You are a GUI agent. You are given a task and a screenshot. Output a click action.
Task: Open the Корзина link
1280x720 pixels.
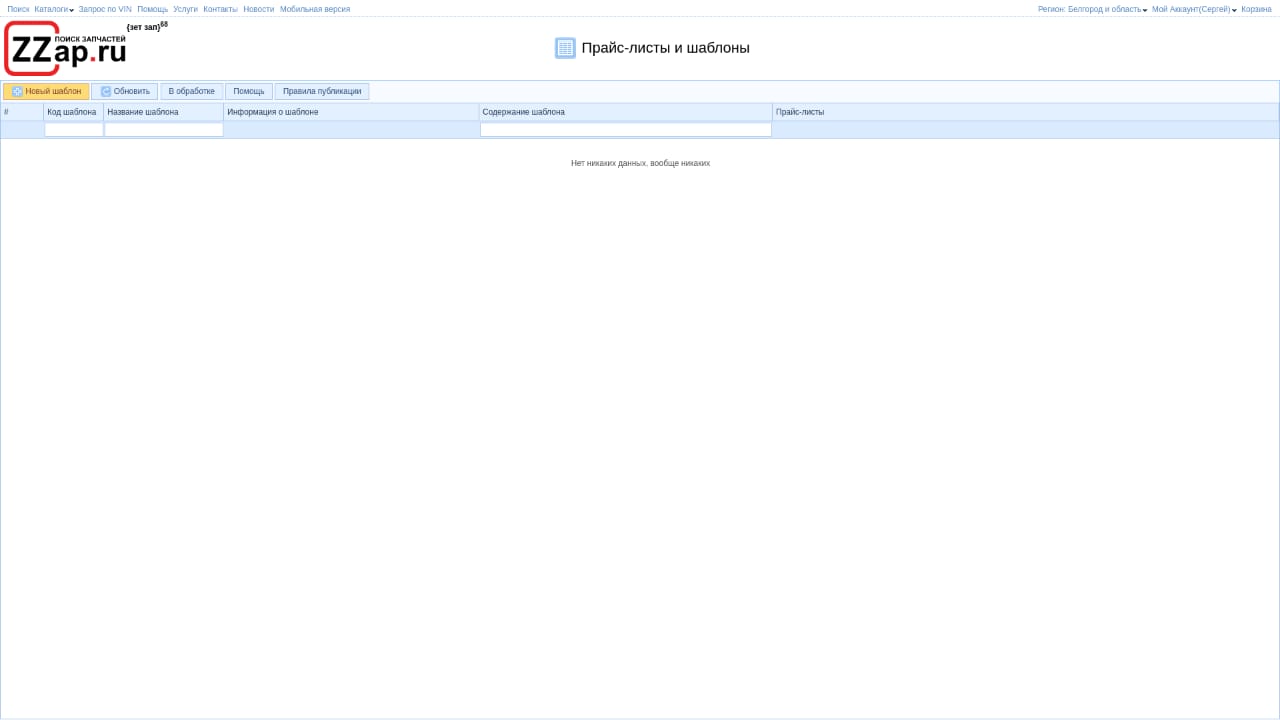1256,9
